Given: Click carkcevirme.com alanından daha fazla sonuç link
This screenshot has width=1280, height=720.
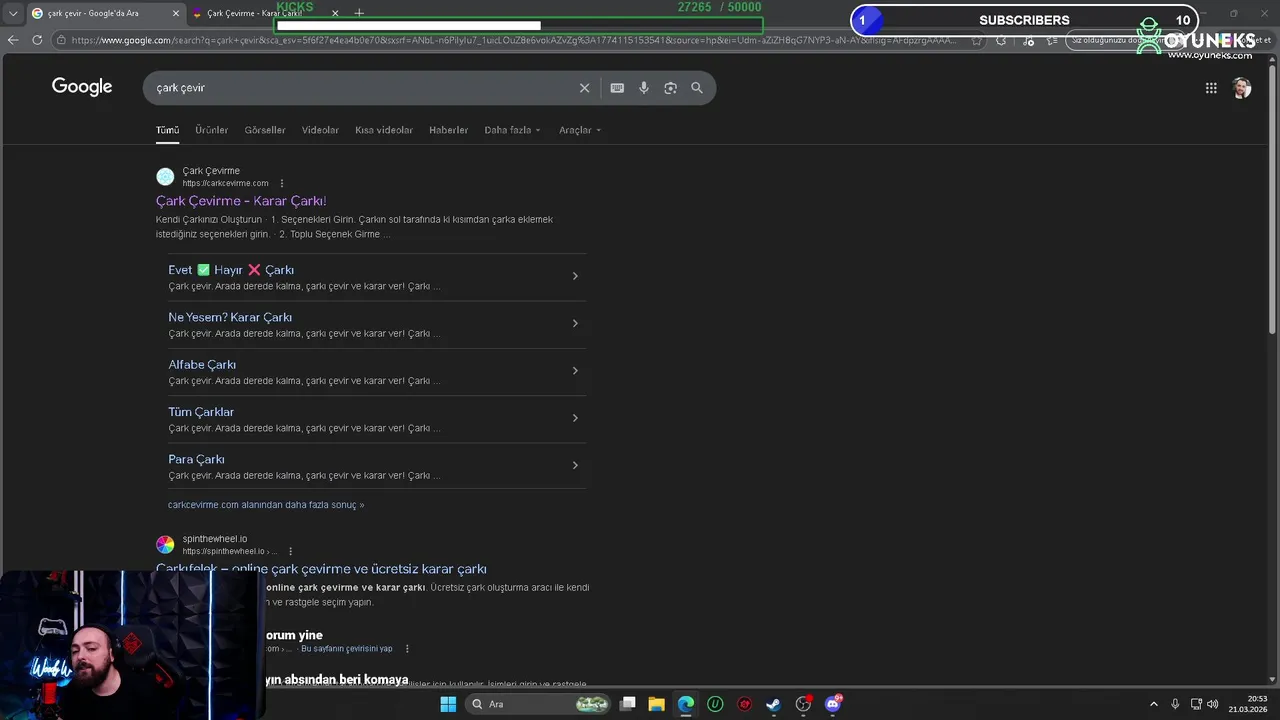Looking at the screenshot, I should 266,505.
